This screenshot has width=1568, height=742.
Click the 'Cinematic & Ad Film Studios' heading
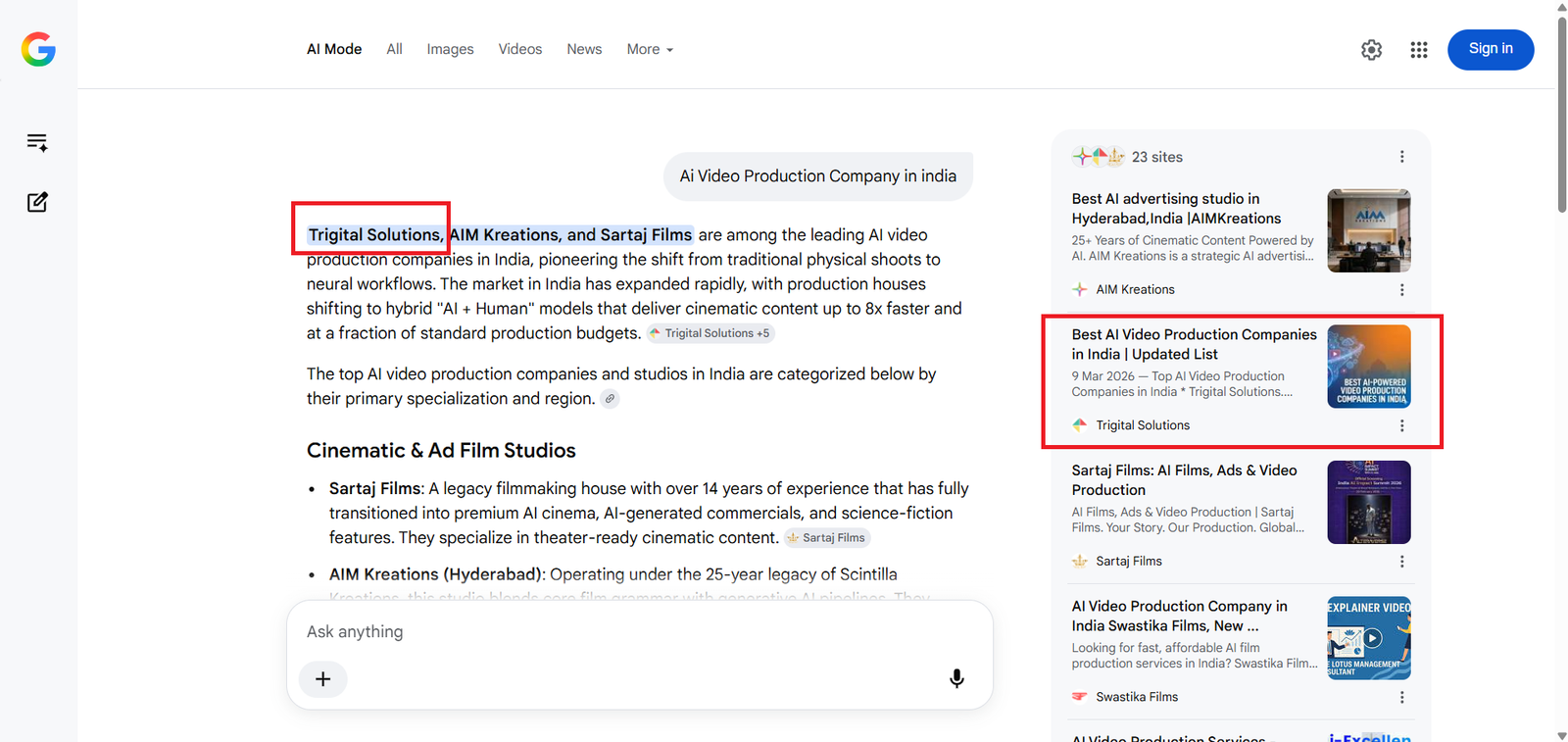click(x=441, y=451)
